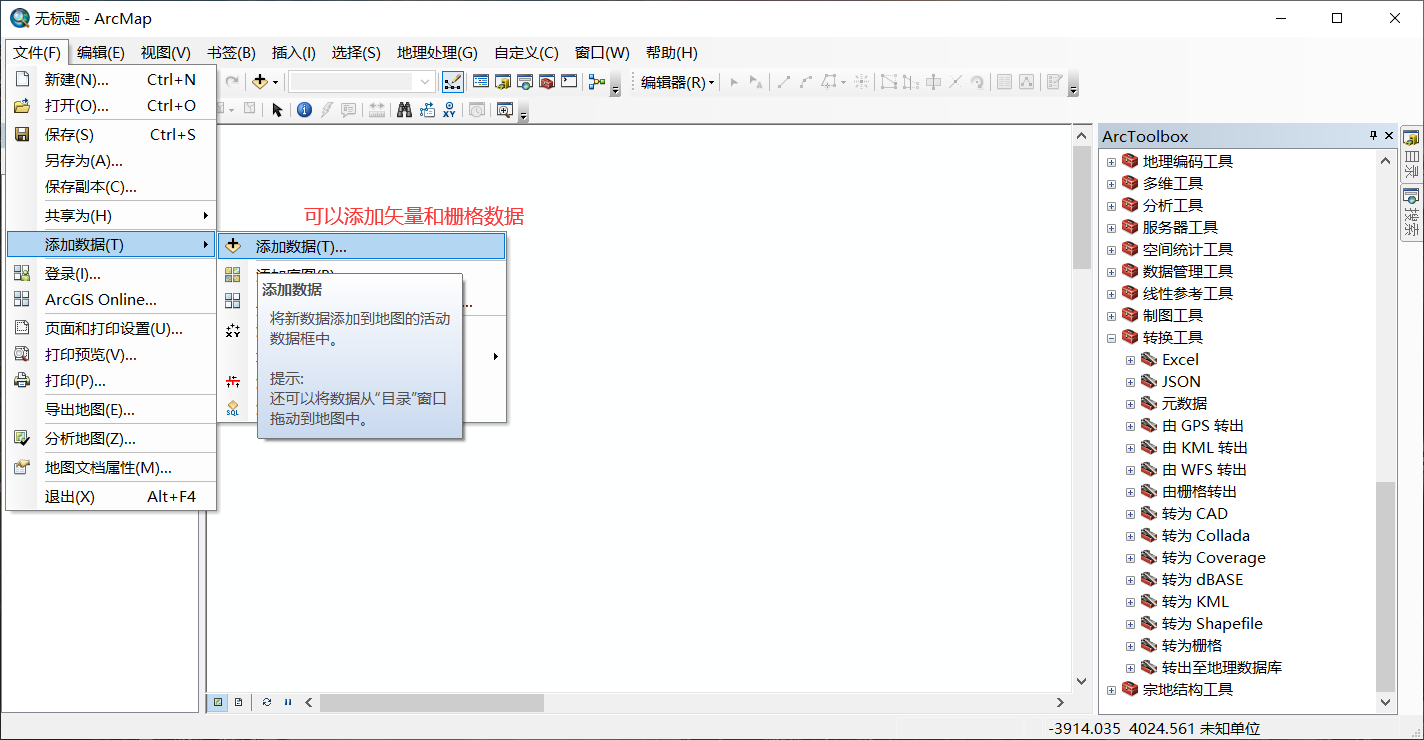Choose 另存为(A)... from File menu
This screenshot has height=740, width=1424.
click(x=111, y=160)
